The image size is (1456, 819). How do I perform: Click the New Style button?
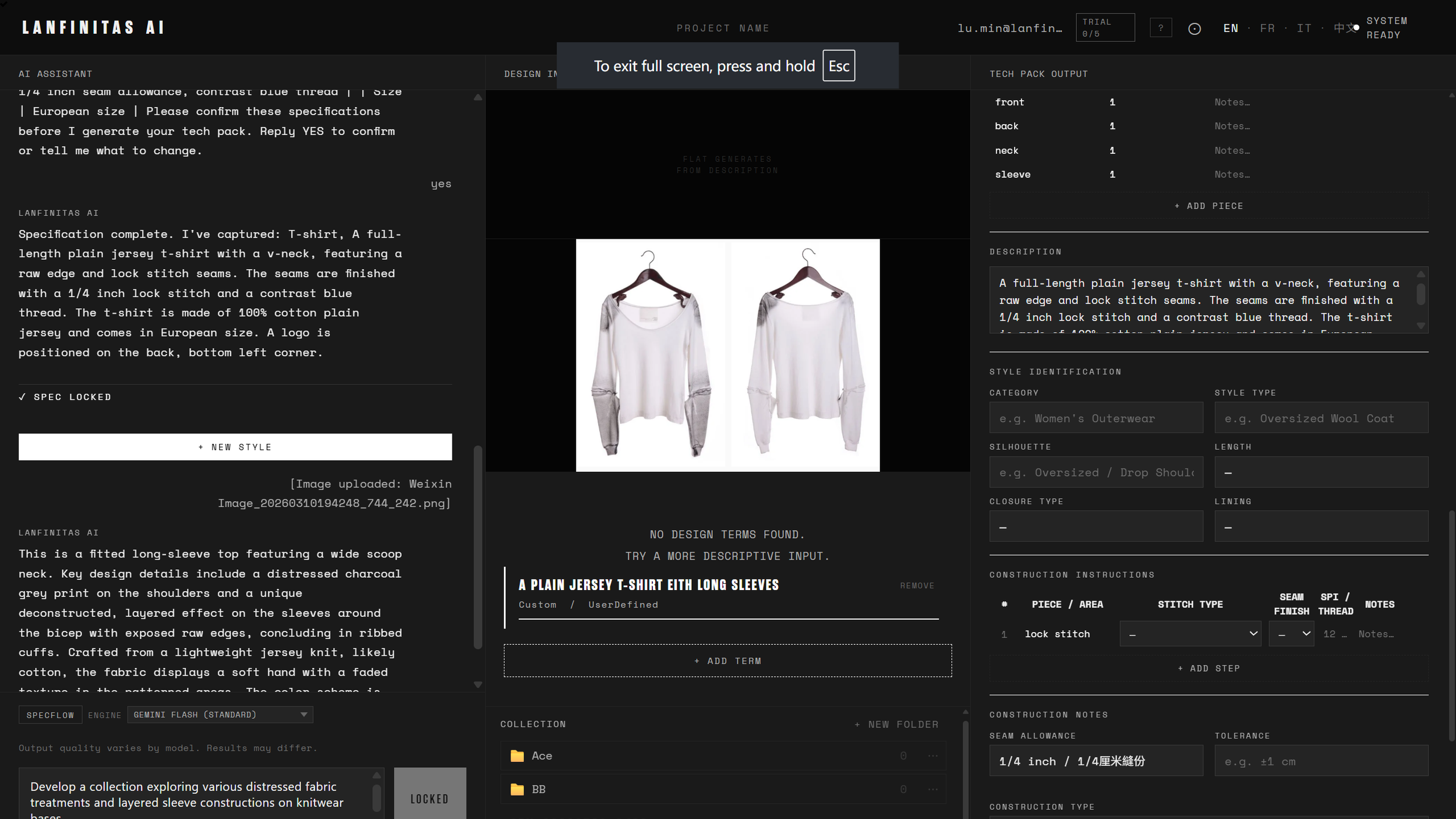tap(235, 447)
